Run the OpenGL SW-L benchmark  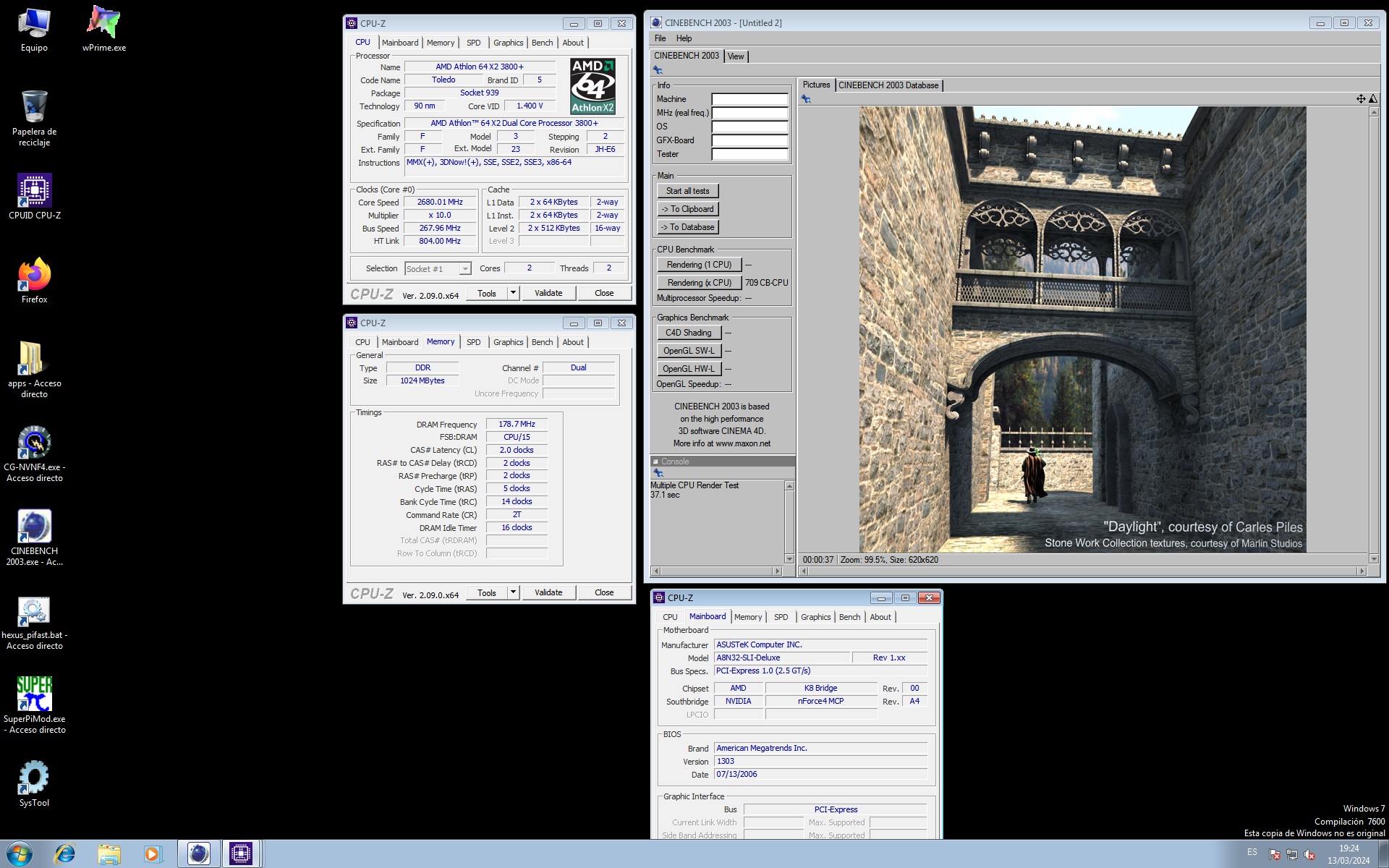tap(689, 351)
